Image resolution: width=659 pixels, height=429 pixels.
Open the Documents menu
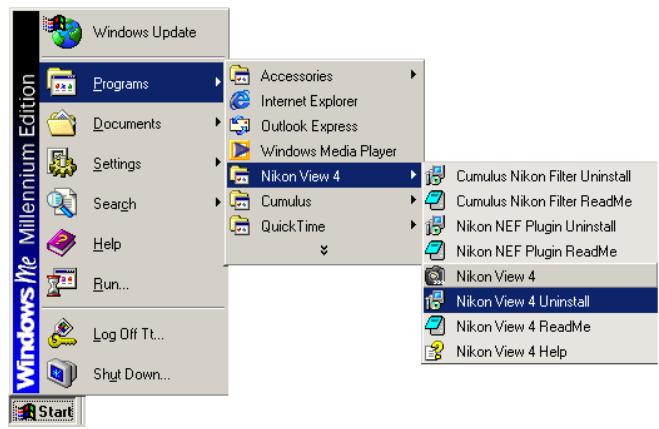(132, 123)
